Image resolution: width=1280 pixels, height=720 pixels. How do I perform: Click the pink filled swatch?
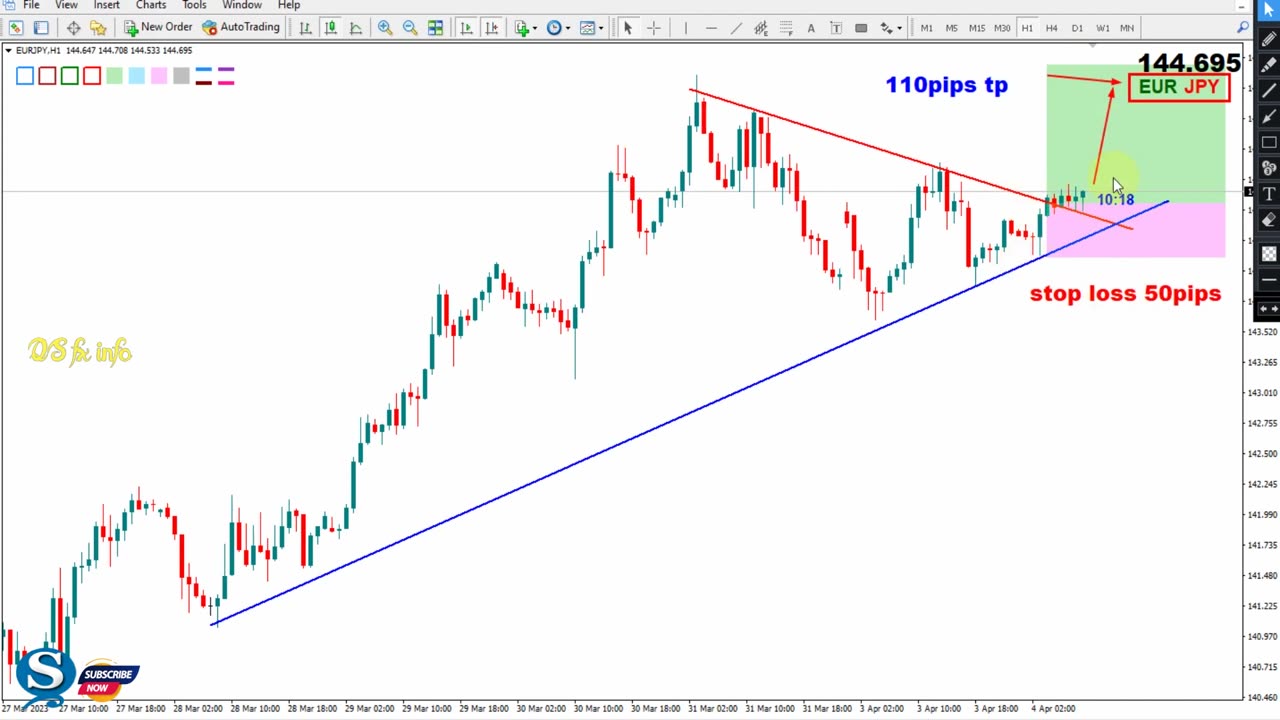coord(159,76)
